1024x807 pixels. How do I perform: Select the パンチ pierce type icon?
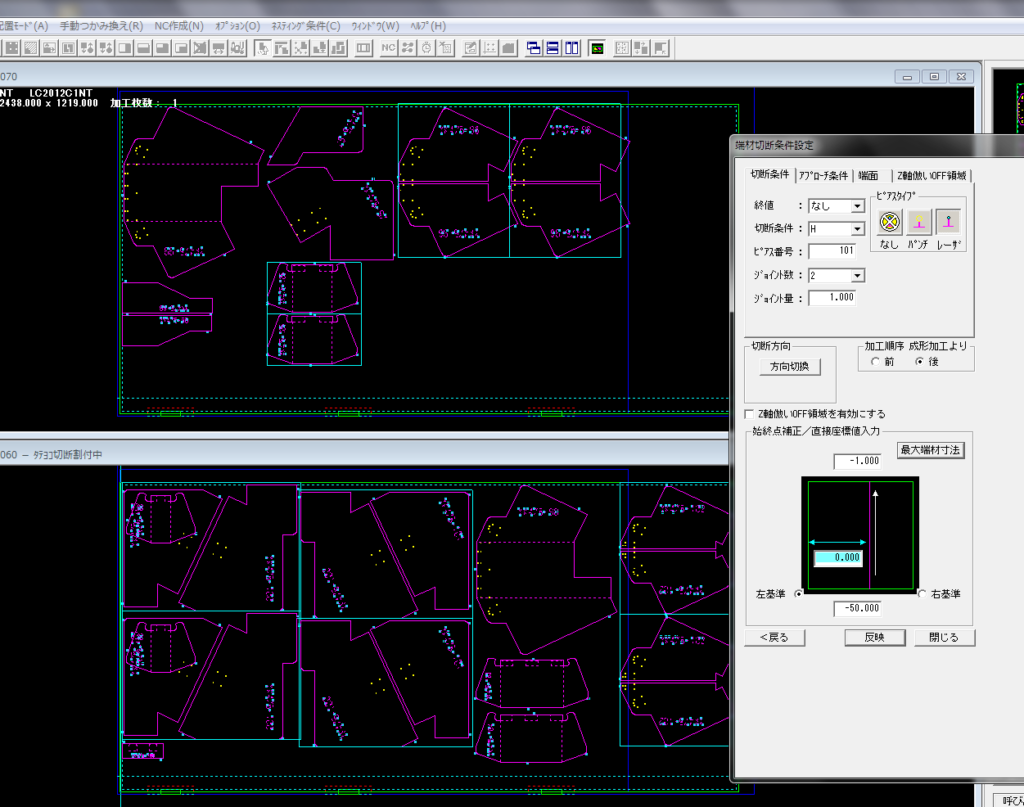(x=919, y=221)
